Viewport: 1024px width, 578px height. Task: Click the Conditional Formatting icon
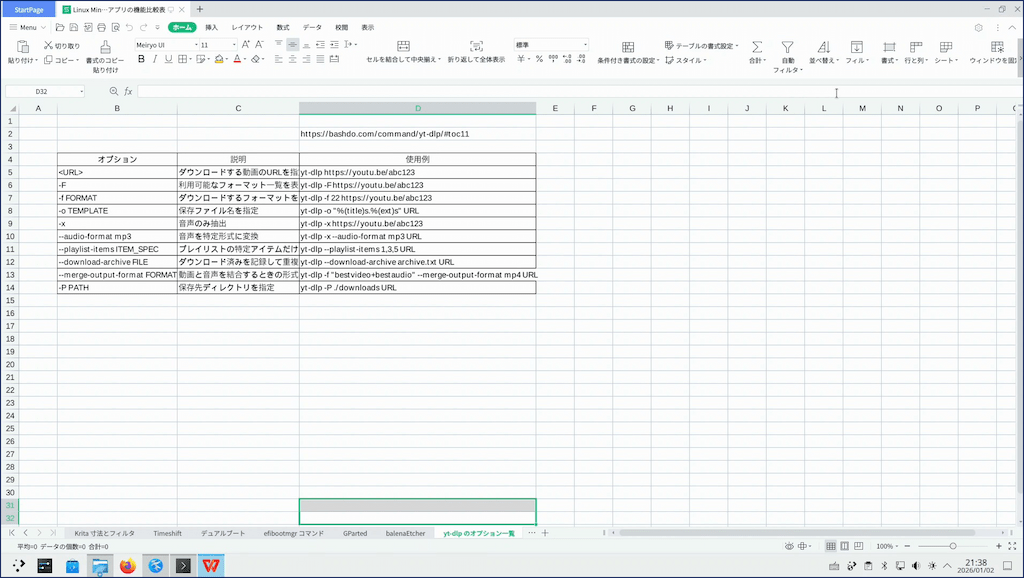point(628,47)
